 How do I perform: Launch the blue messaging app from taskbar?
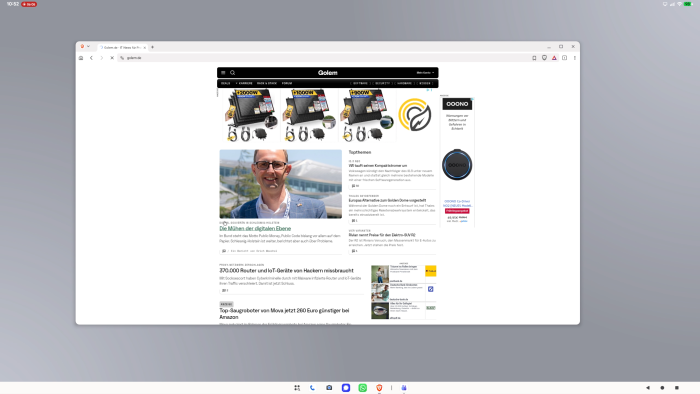click(346, 388)
